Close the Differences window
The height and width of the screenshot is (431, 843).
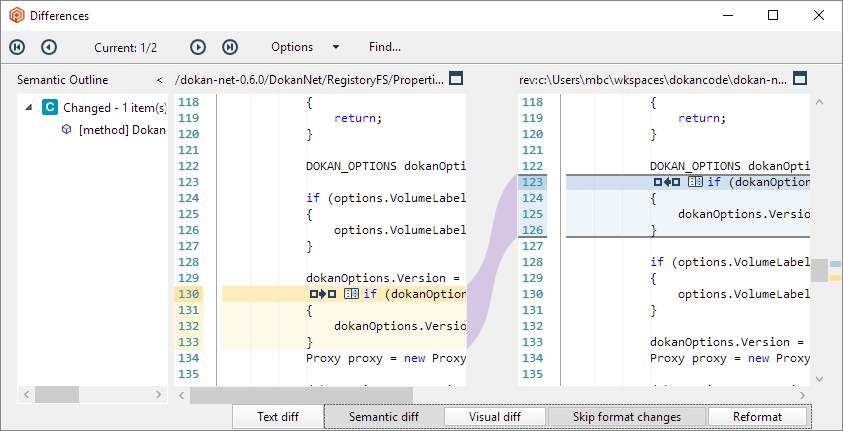819,16
